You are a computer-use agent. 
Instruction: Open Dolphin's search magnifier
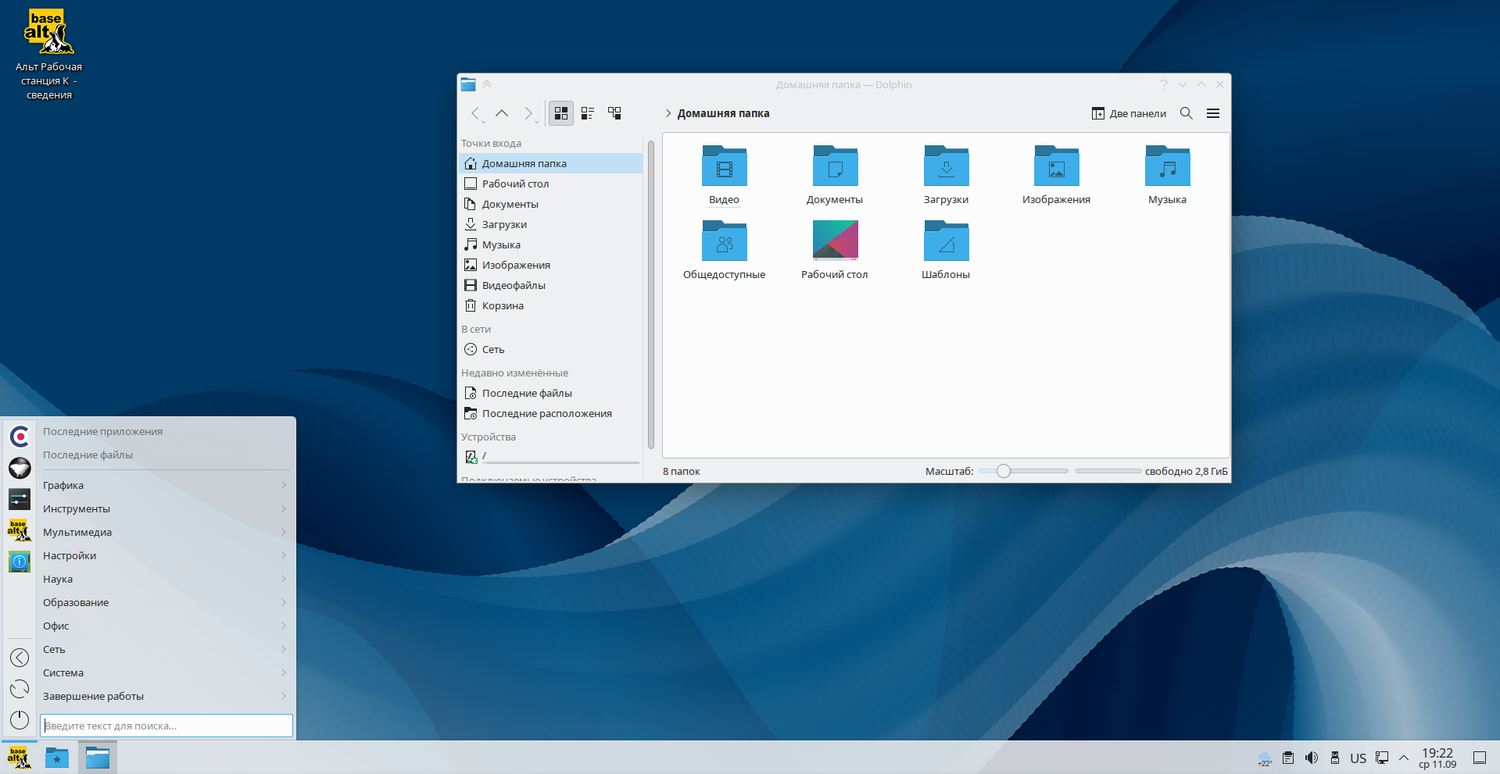1186,114
